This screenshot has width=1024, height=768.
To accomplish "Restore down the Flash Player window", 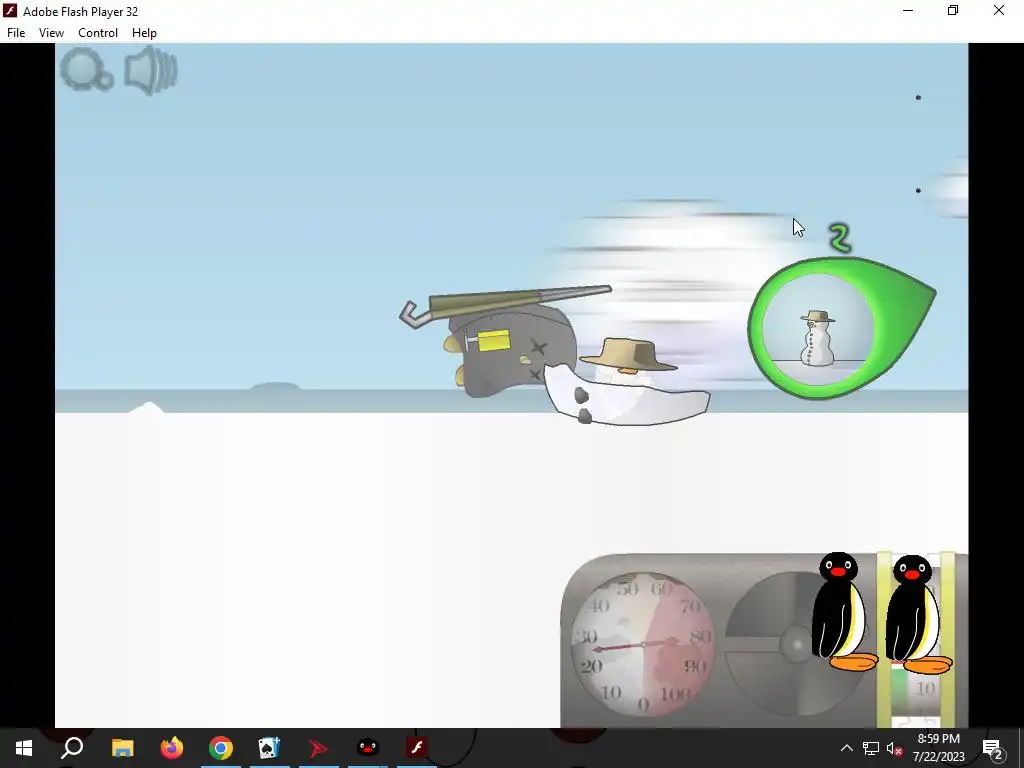I will tap(953, 10).
